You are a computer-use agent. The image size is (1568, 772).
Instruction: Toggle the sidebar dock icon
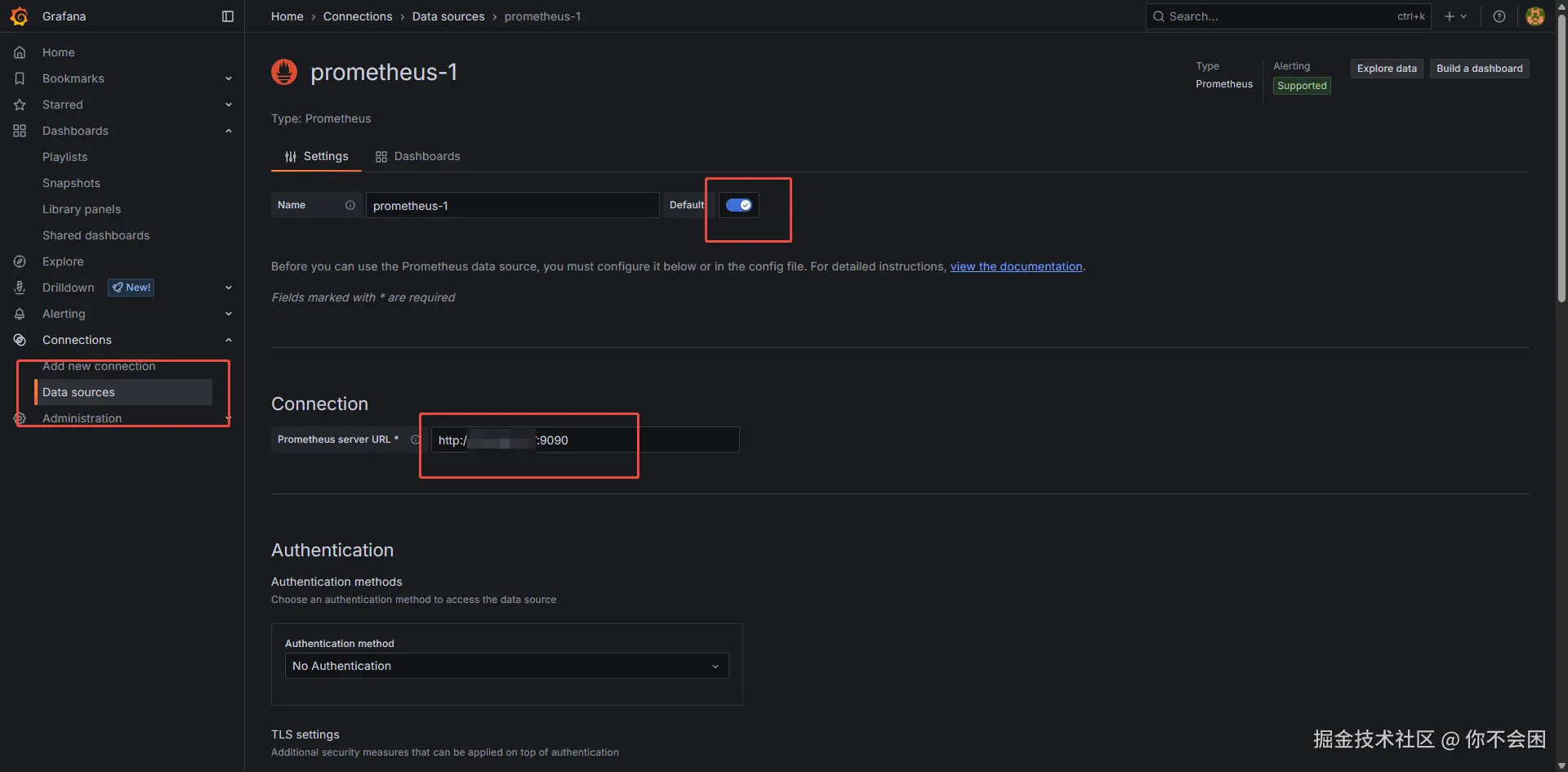click(x=228, y=16)
